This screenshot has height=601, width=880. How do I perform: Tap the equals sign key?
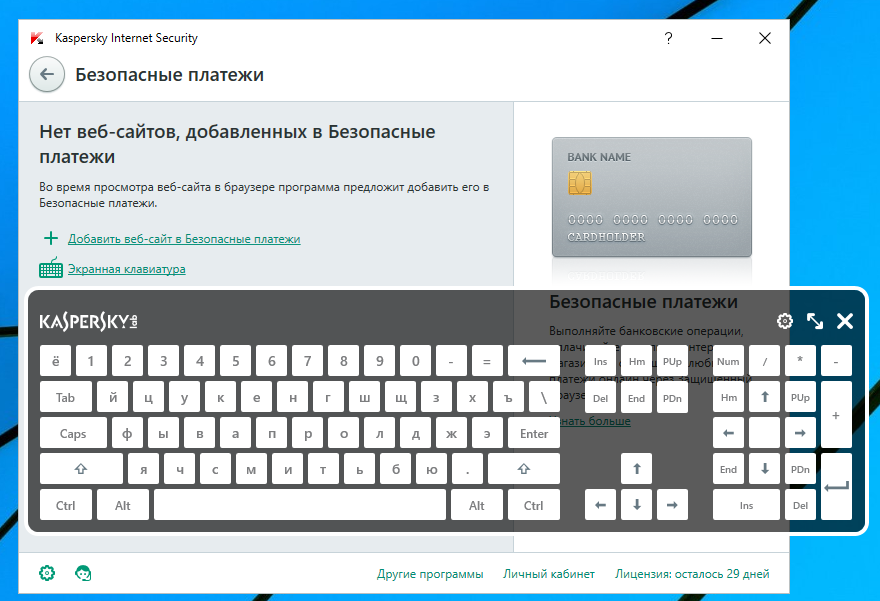[487, 361]
